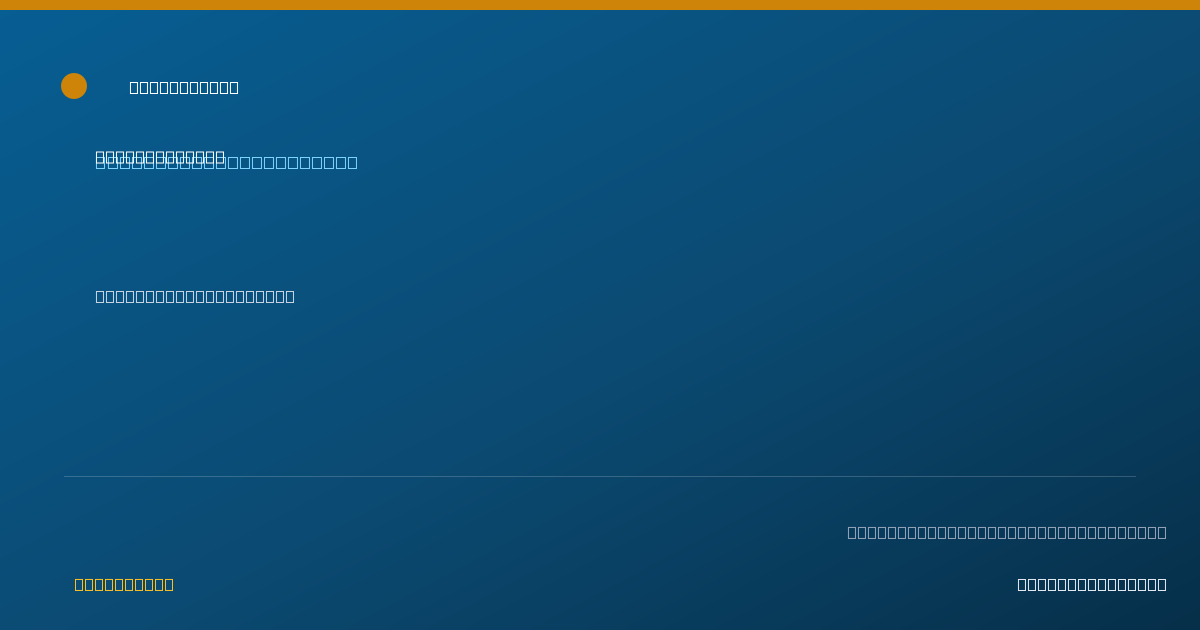Select the white text line in the middle area
Image resolution: width=1200 pixels, height=630 pixels.
195,296
